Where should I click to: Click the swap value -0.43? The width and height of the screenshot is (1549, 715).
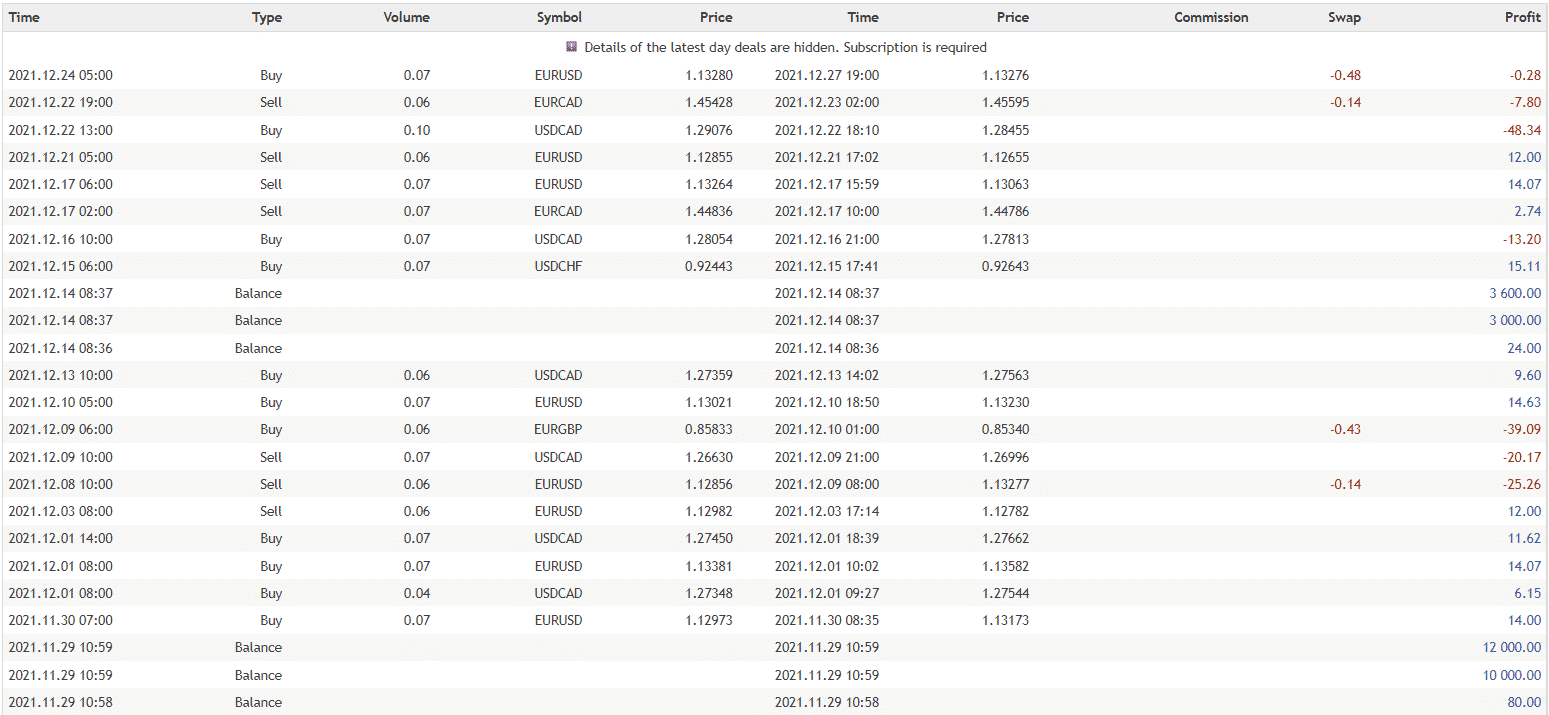pyautogui.click(x=1345, y=429)
